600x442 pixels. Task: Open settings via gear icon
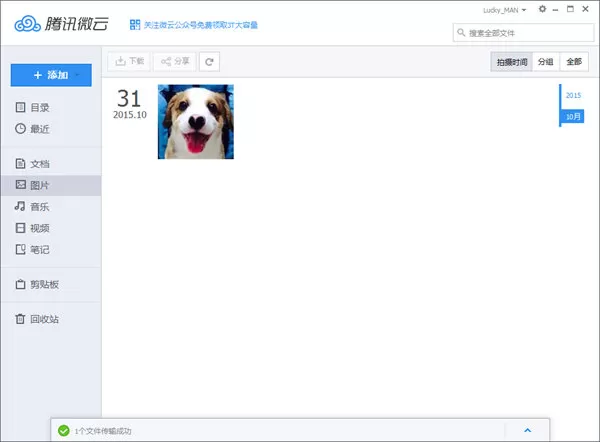point(542,9)
